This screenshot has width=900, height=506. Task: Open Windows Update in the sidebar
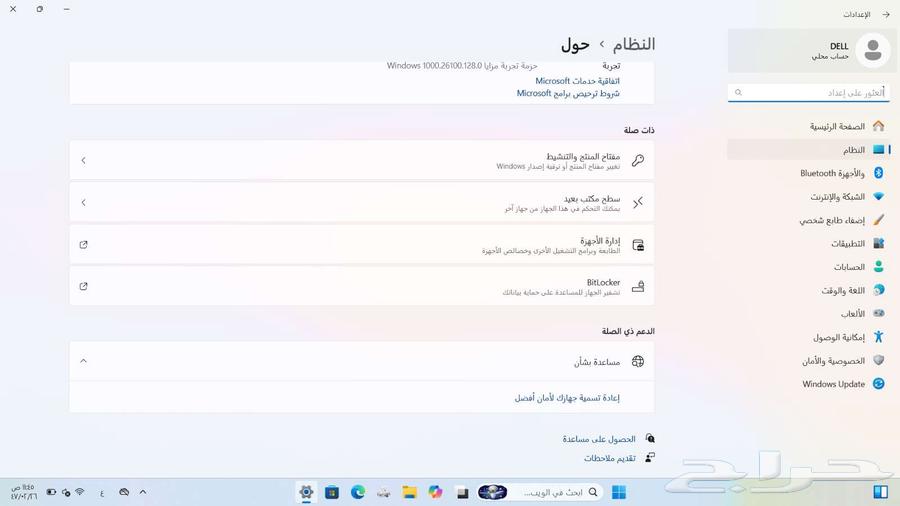[809, 384]
